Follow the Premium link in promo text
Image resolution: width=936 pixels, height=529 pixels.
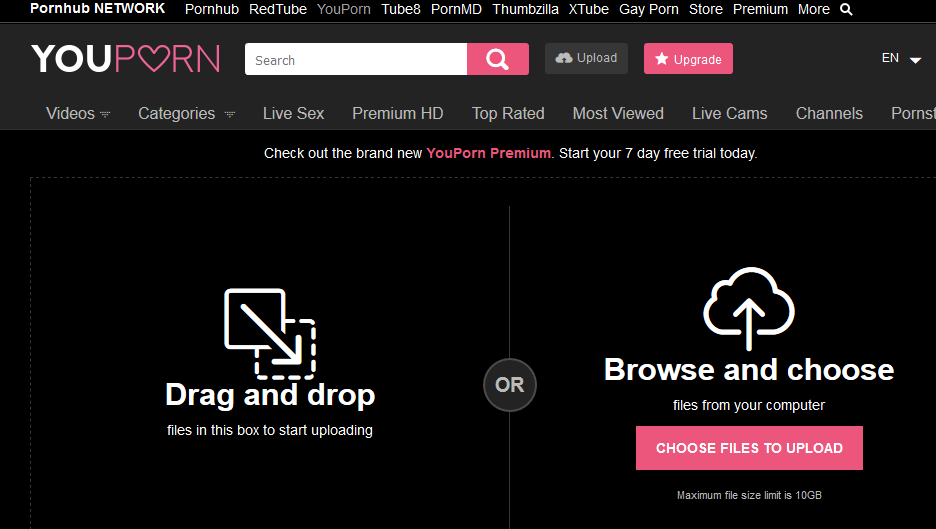pyautogui.click(x=488, y=153)
